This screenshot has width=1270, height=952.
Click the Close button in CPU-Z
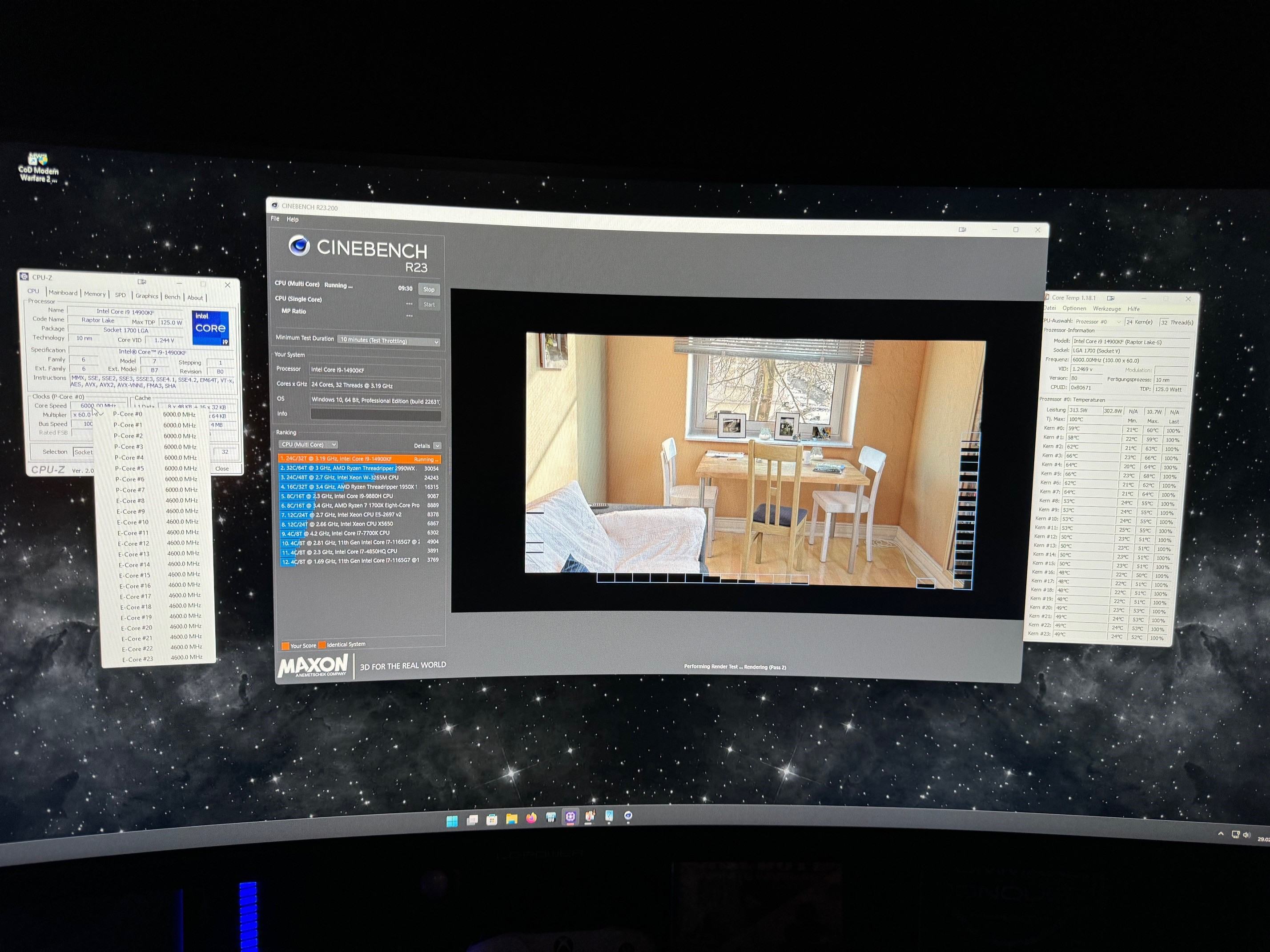click(221, 469)
